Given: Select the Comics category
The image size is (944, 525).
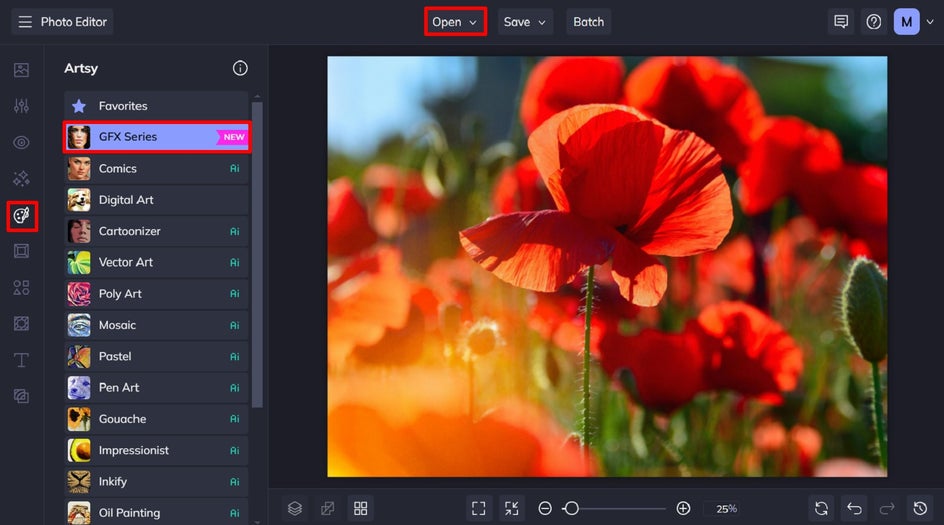Looking at the screenshot, I should (x=157, y=169).
